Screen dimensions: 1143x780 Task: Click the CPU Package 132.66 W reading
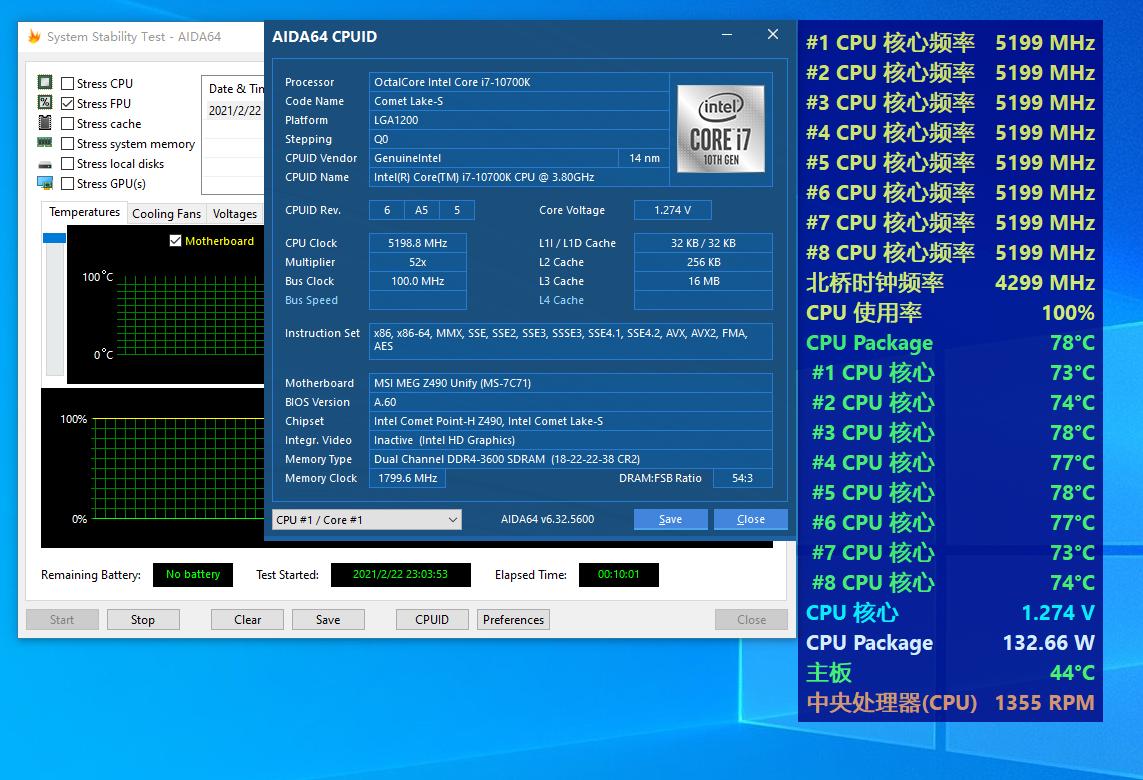click(950, 643)
